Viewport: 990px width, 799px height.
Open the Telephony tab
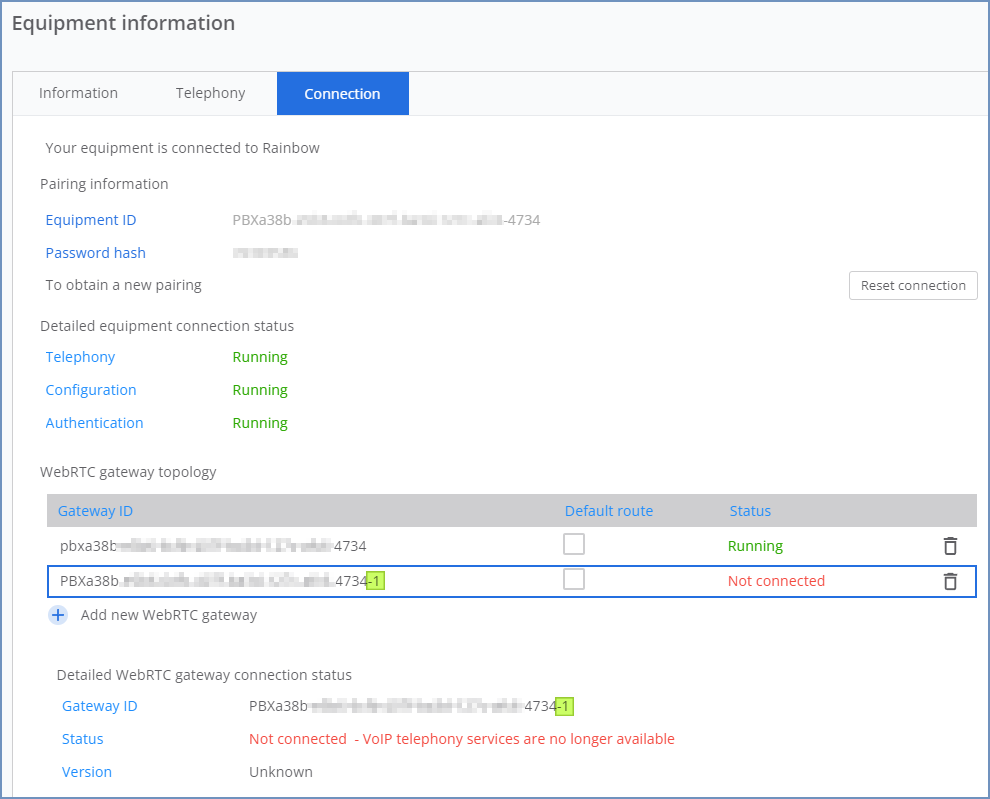click(210, 93)
